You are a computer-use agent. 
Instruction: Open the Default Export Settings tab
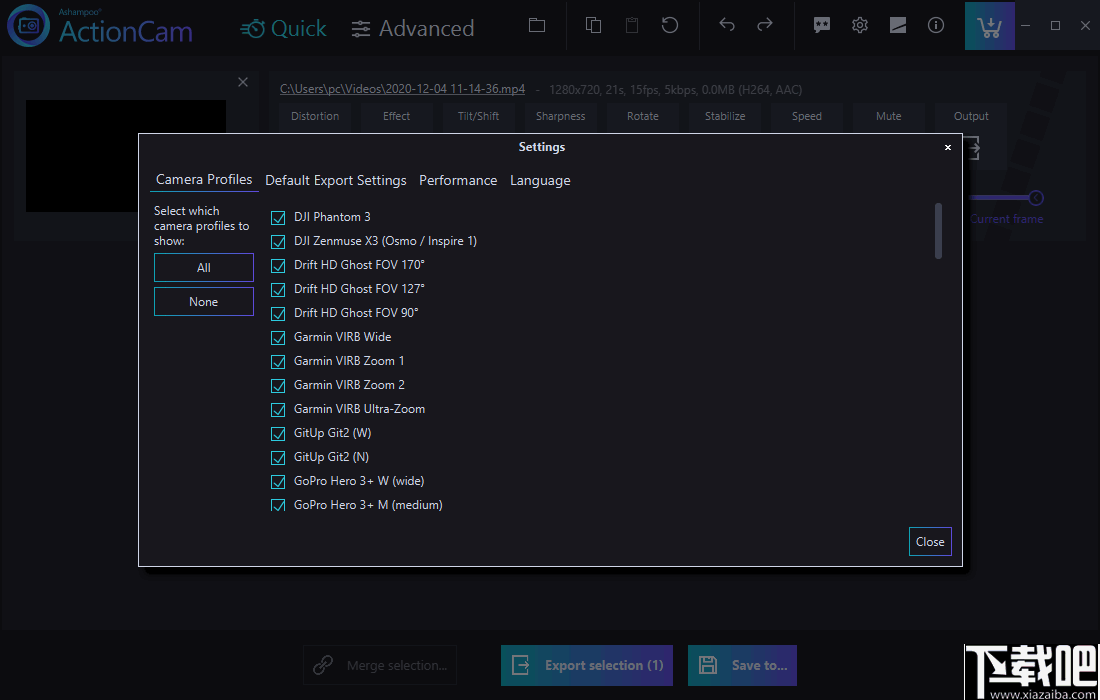[x=335, y=180]
